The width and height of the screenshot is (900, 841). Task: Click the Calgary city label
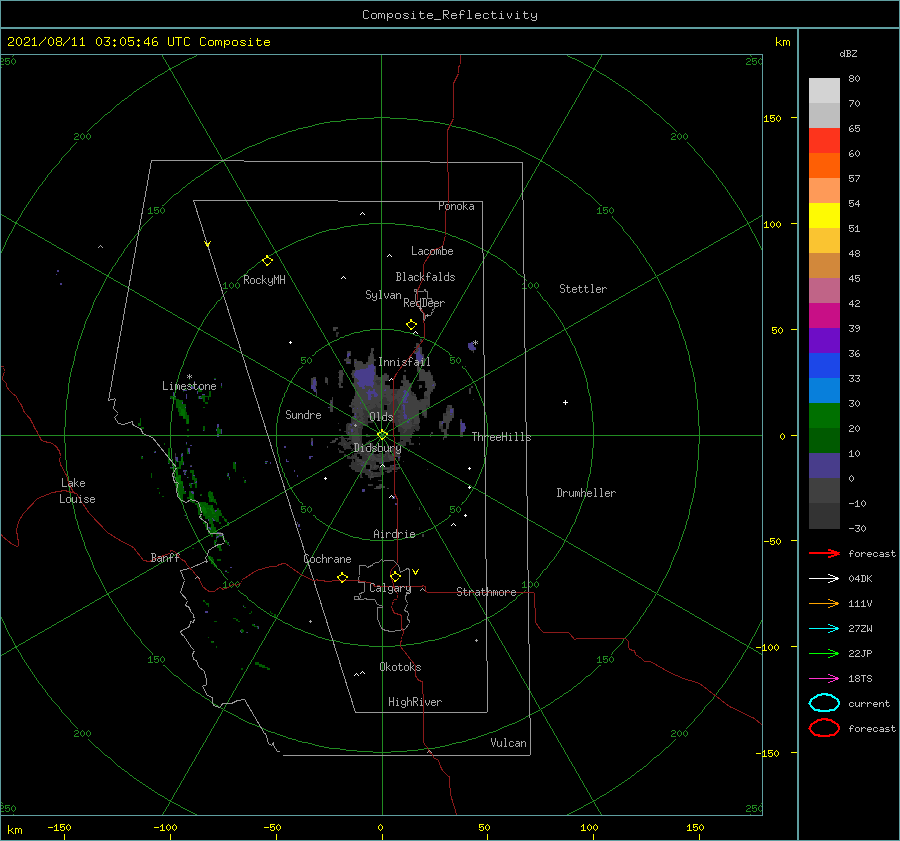(390, 588)
